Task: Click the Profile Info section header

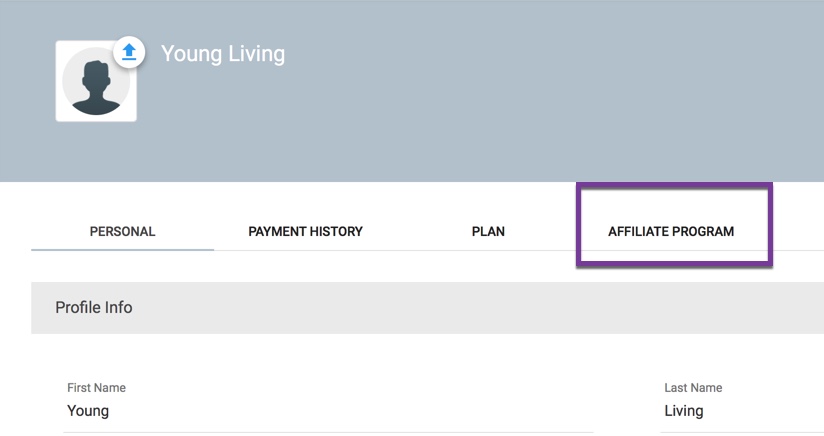Action: coord(94,308)
